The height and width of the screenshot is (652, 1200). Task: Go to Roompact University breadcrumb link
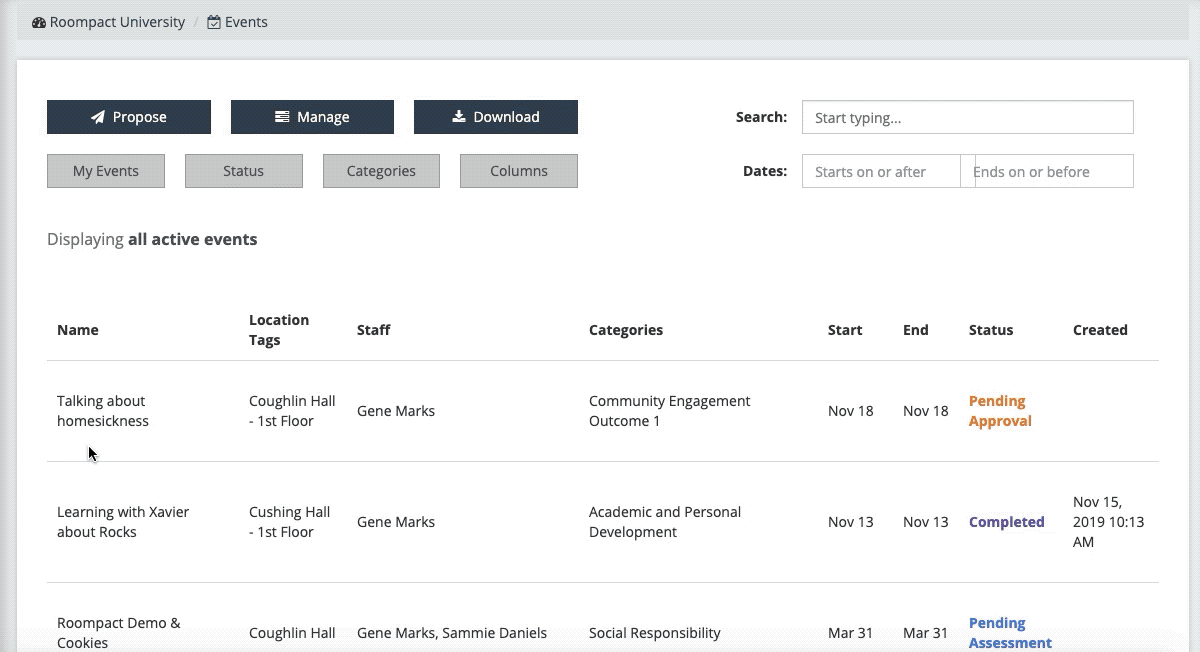(117, 22)
